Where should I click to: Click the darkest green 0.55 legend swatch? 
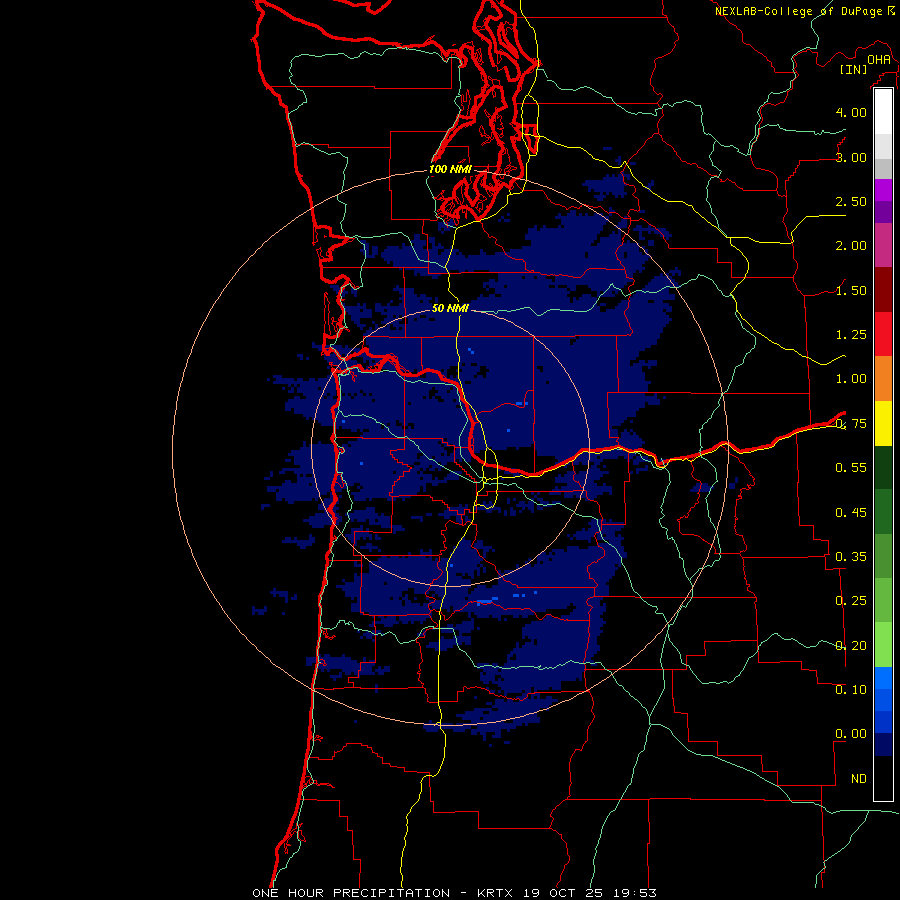pos(883,467)
